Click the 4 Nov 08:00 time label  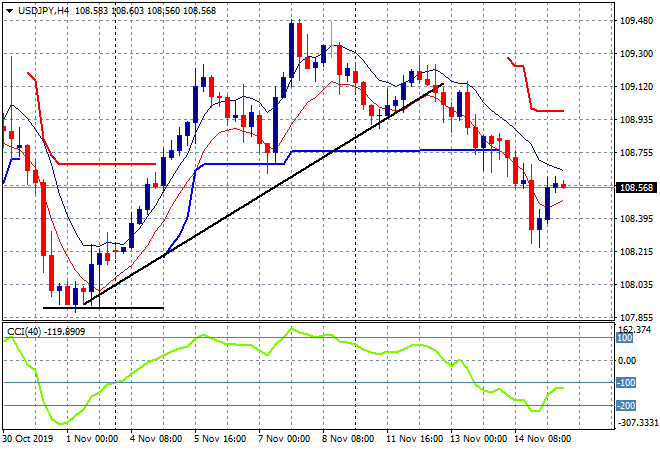(156, 439)
